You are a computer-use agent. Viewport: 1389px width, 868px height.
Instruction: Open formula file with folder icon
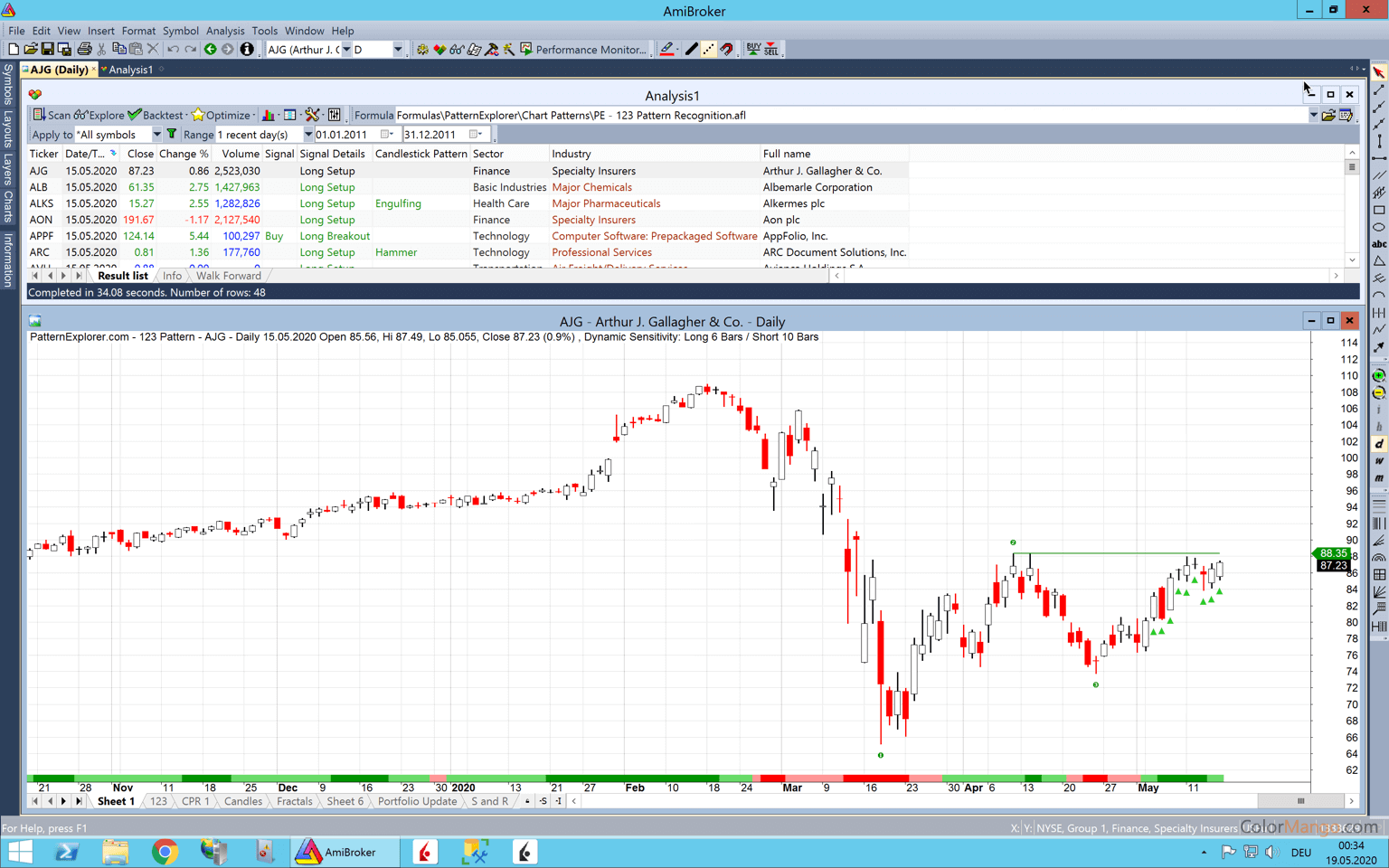pyautogui.click(x=1328, y=116)
